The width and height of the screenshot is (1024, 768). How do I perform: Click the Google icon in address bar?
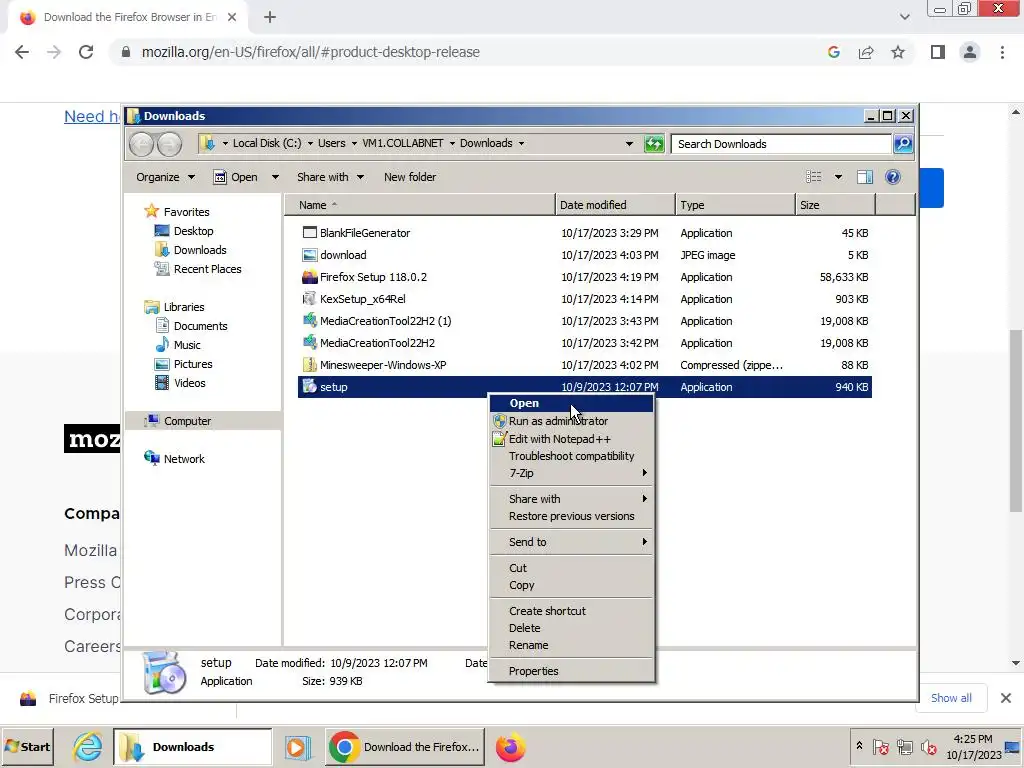tap(833, 52)
